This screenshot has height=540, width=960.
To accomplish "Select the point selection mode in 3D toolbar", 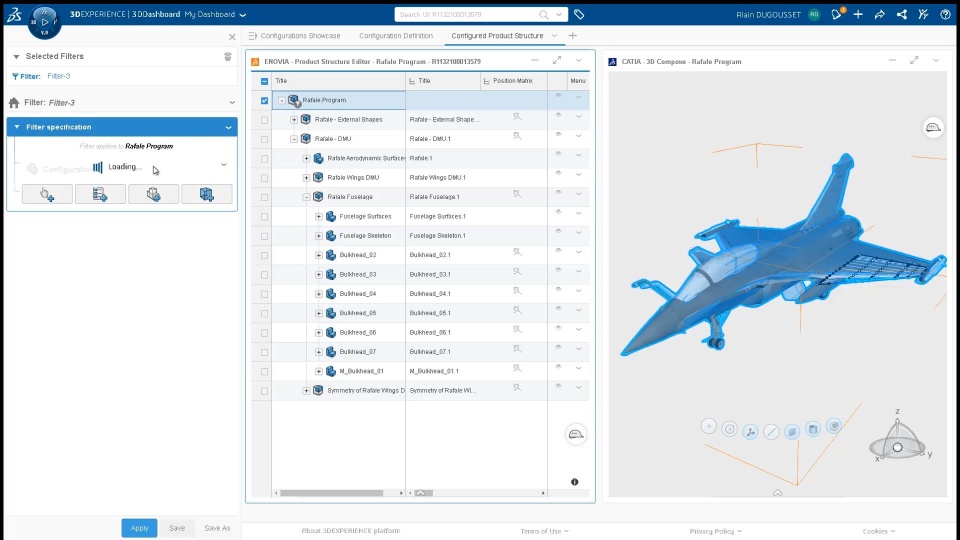I will tap(708, 426).
